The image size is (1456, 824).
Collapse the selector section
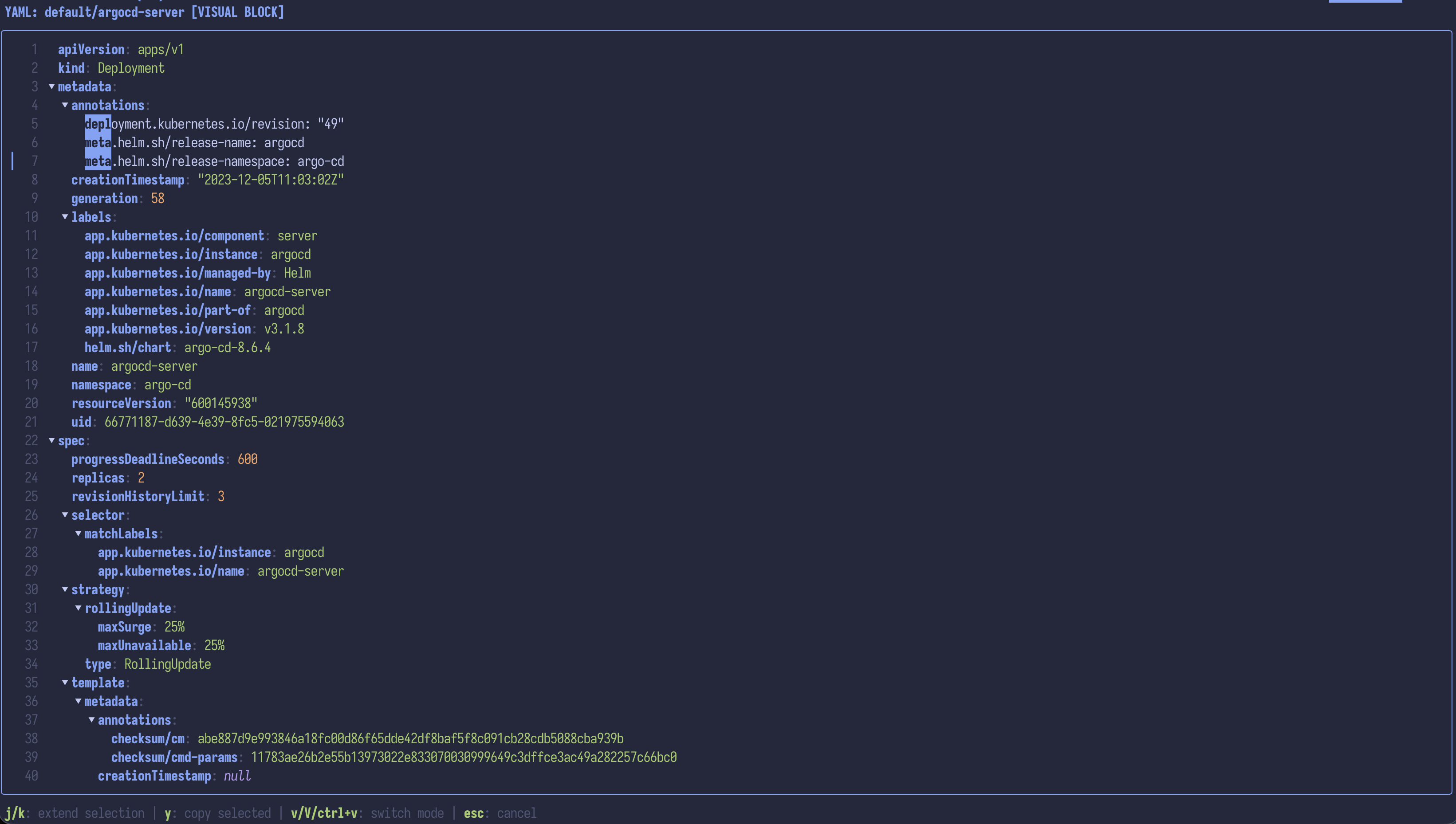[64, 515]
